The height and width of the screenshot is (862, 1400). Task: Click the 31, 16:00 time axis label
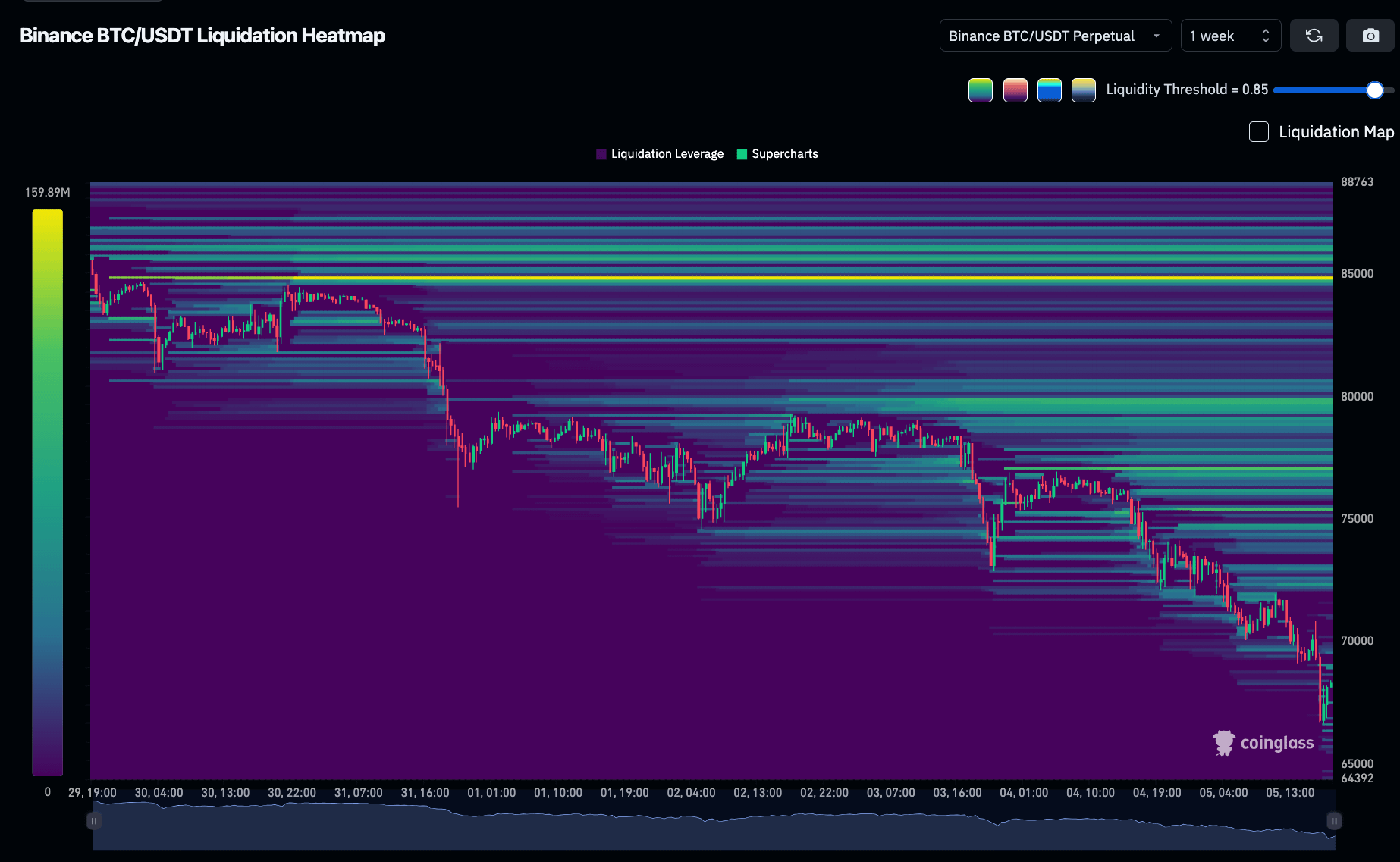[425, 793]
